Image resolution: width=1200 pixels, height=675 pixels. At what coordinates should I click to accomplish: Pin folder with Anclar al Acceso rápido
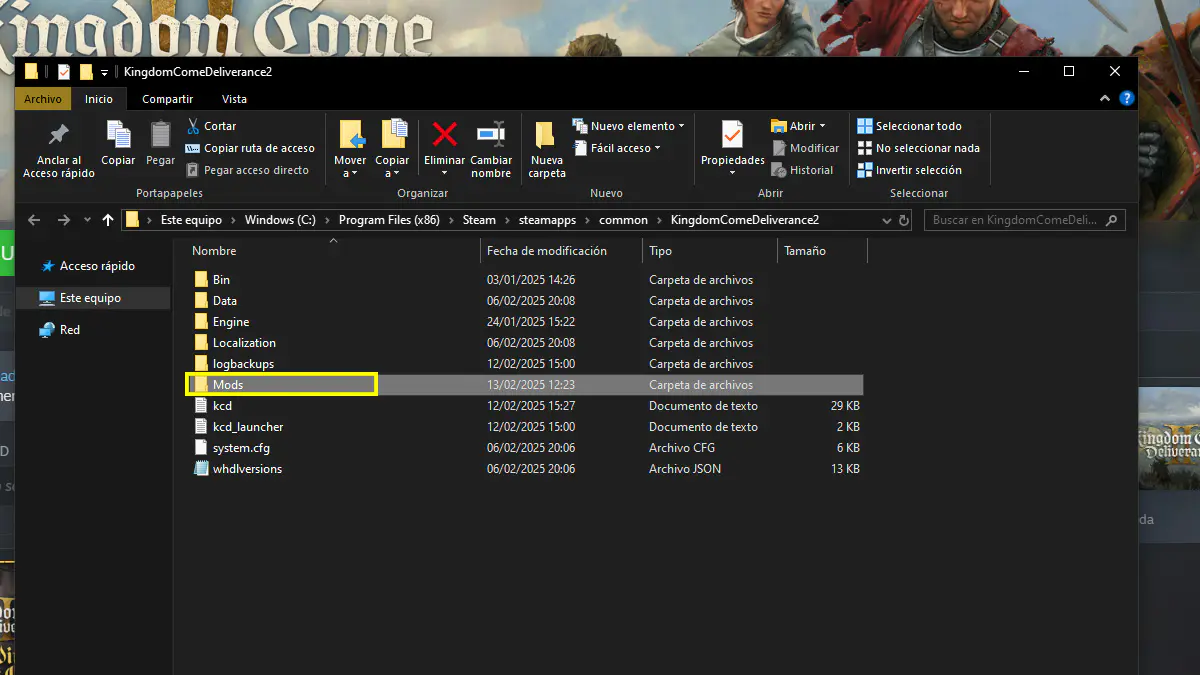pyautogui.click(x=59, y=150)
